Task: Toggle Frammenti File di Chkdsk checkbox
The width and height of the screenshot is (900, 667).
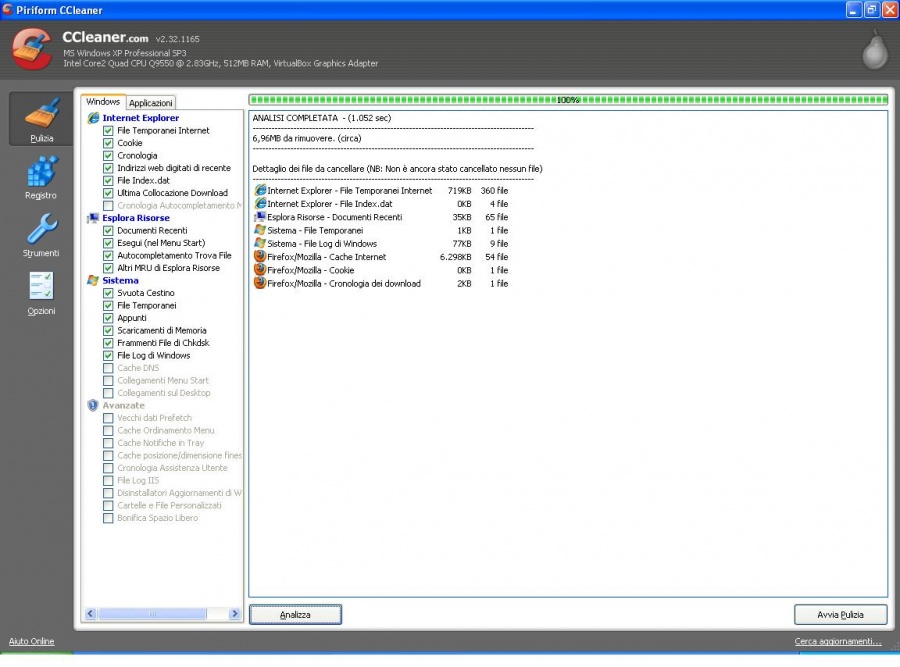Action: point(108,343)
